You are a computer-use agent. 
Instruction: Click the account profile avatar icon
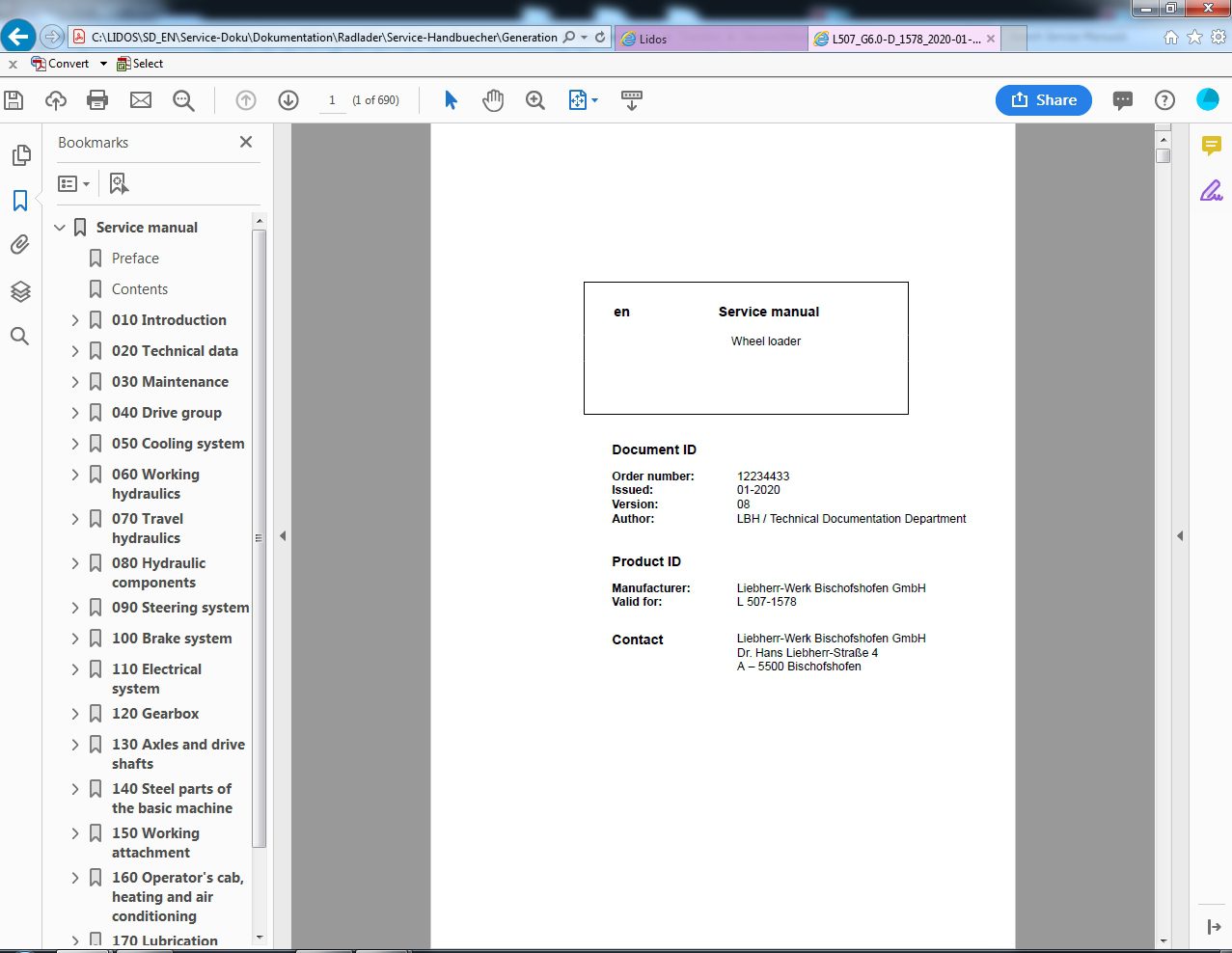(1207, 99)
